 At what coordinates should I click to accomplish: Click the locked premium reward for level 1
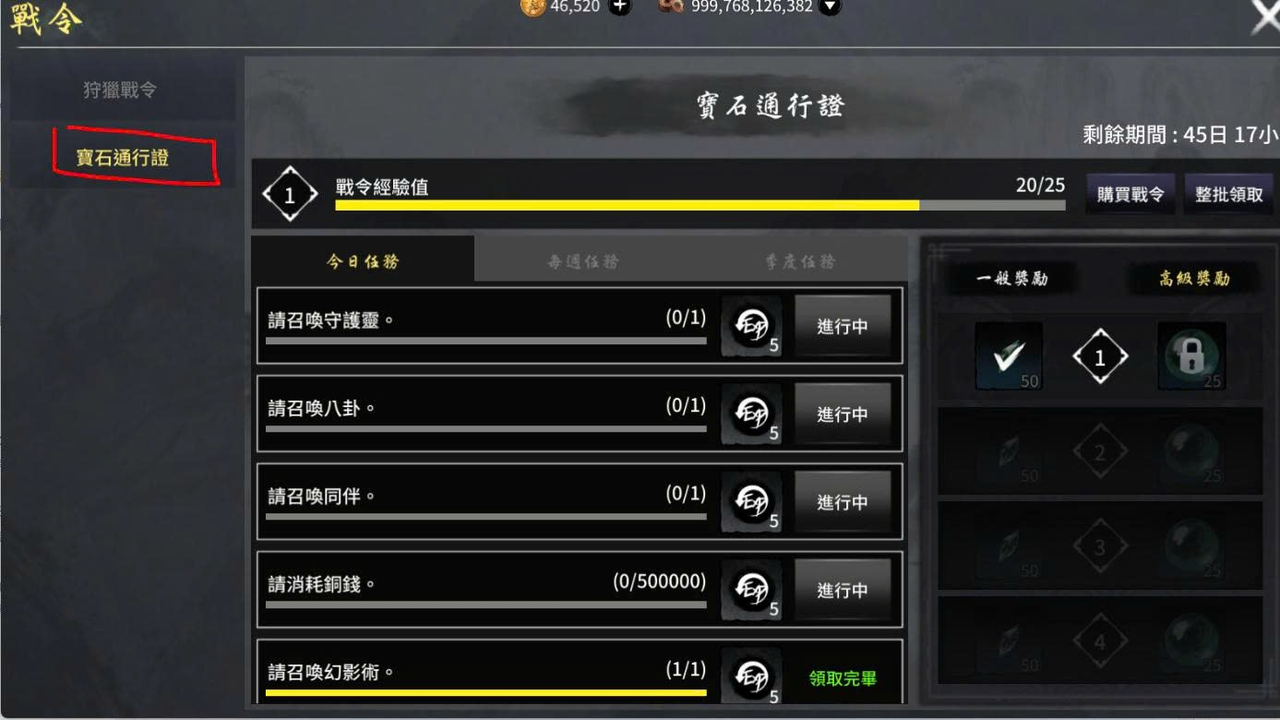1191,356
